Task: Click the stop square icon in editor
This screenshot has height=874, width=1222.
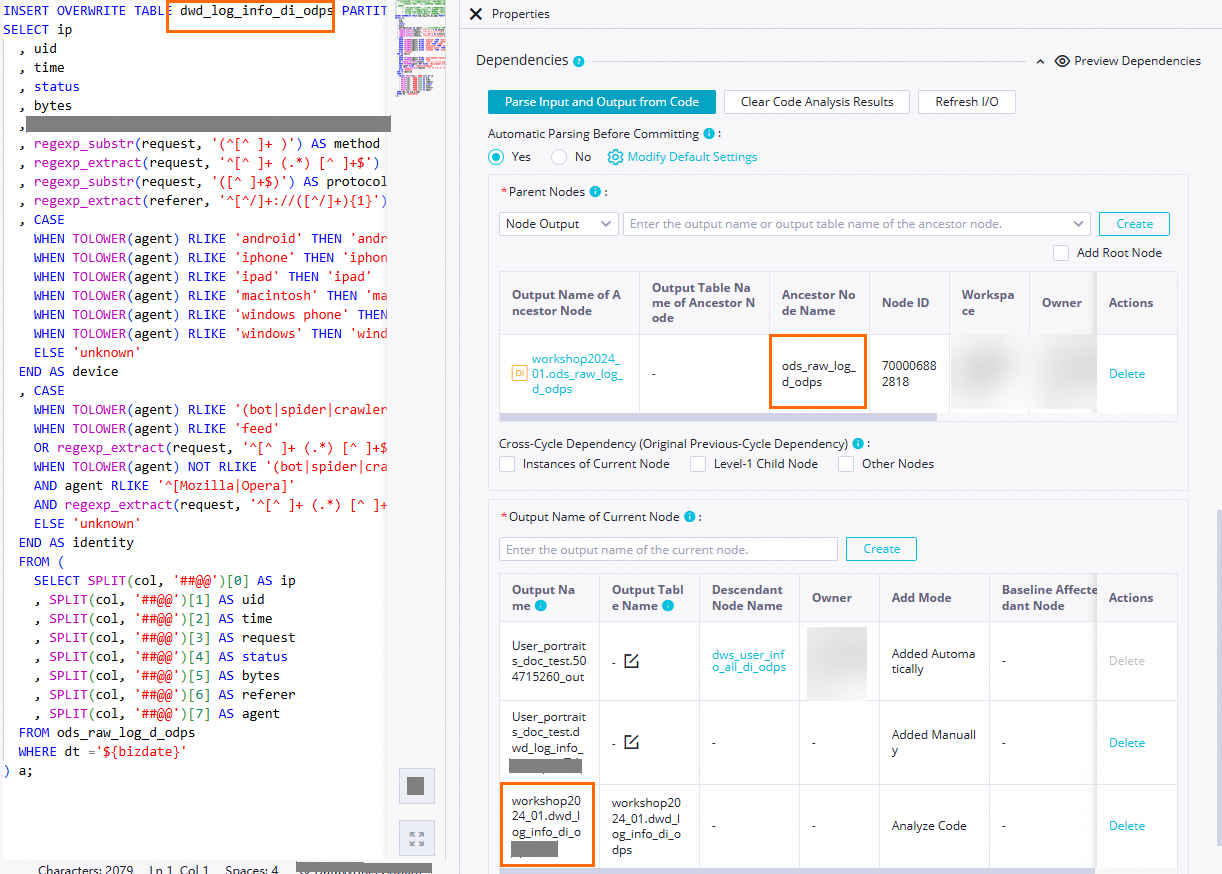Action: [x=416, y=786]
